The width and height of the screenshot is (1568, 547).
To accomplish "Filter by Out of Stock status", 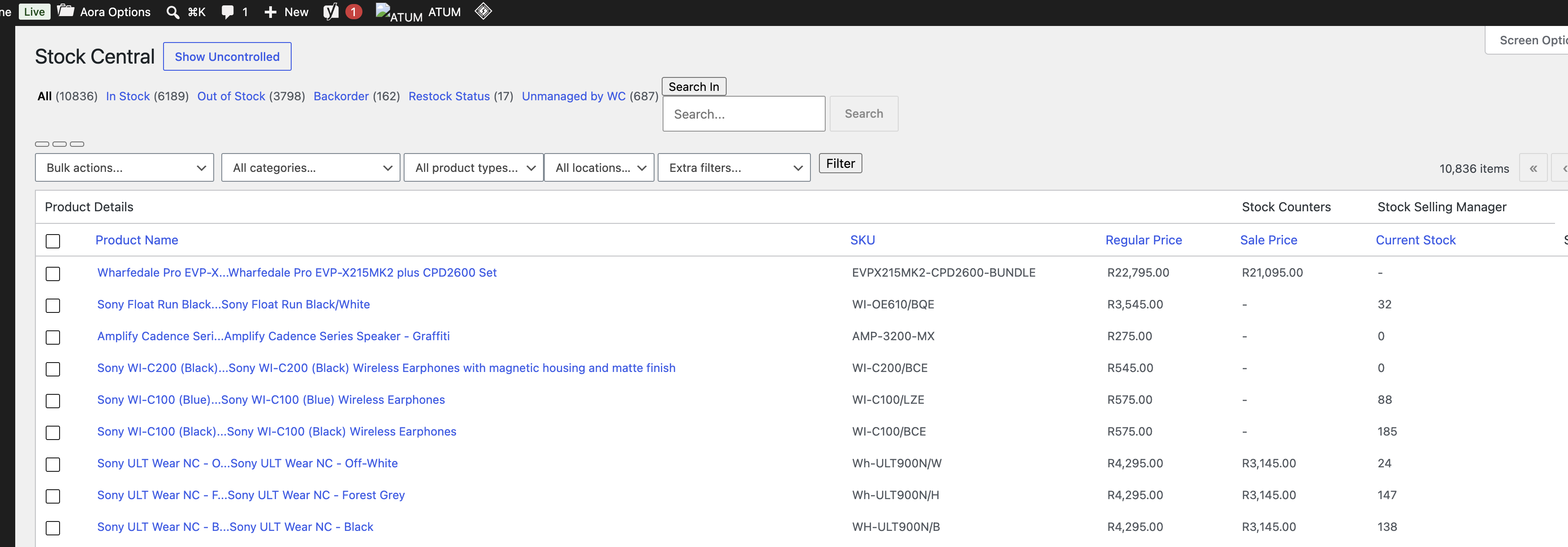I will click(231, 96).
